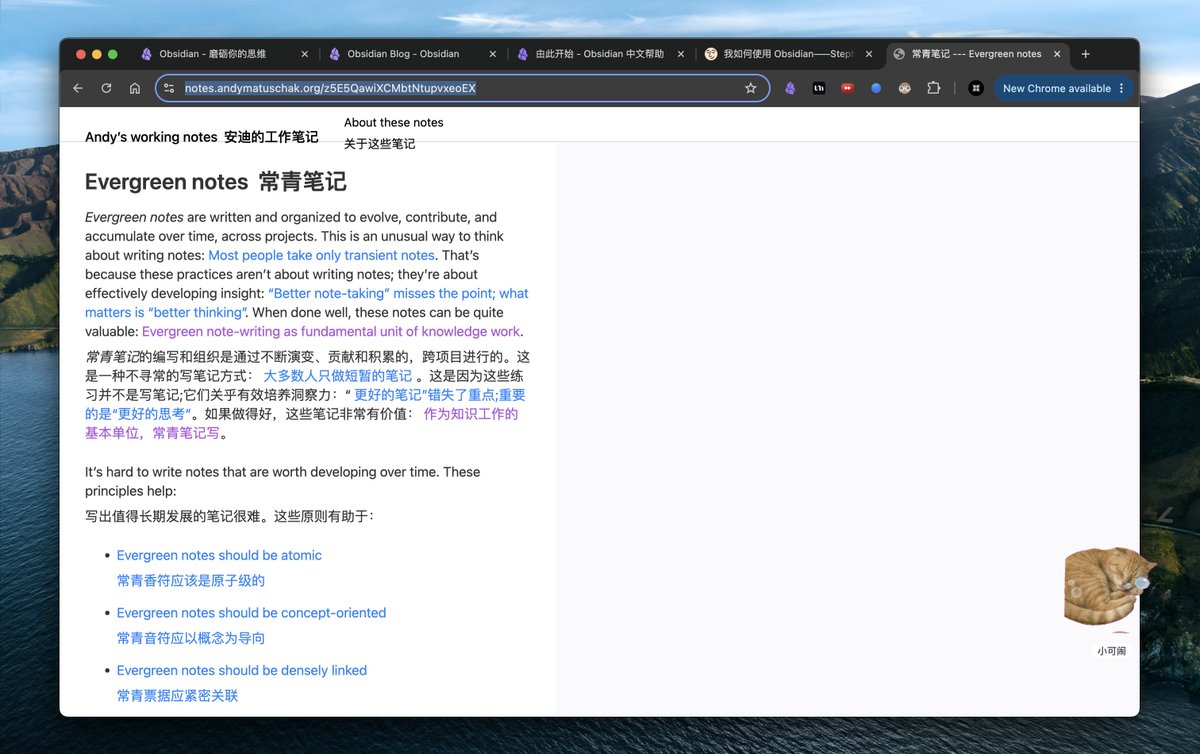Close the 常青笔记 Evergreen notes tab

(1057, 54)
